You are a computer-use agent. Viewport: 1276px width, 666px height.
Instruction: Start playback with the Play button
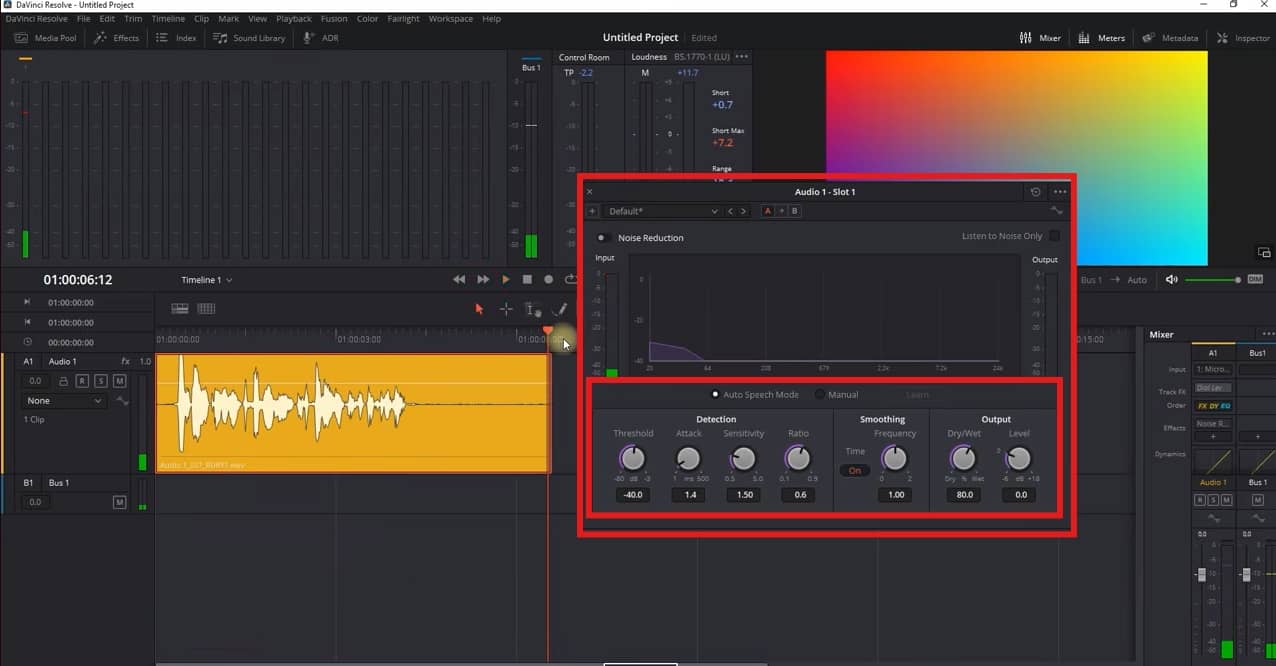[505, 280]
